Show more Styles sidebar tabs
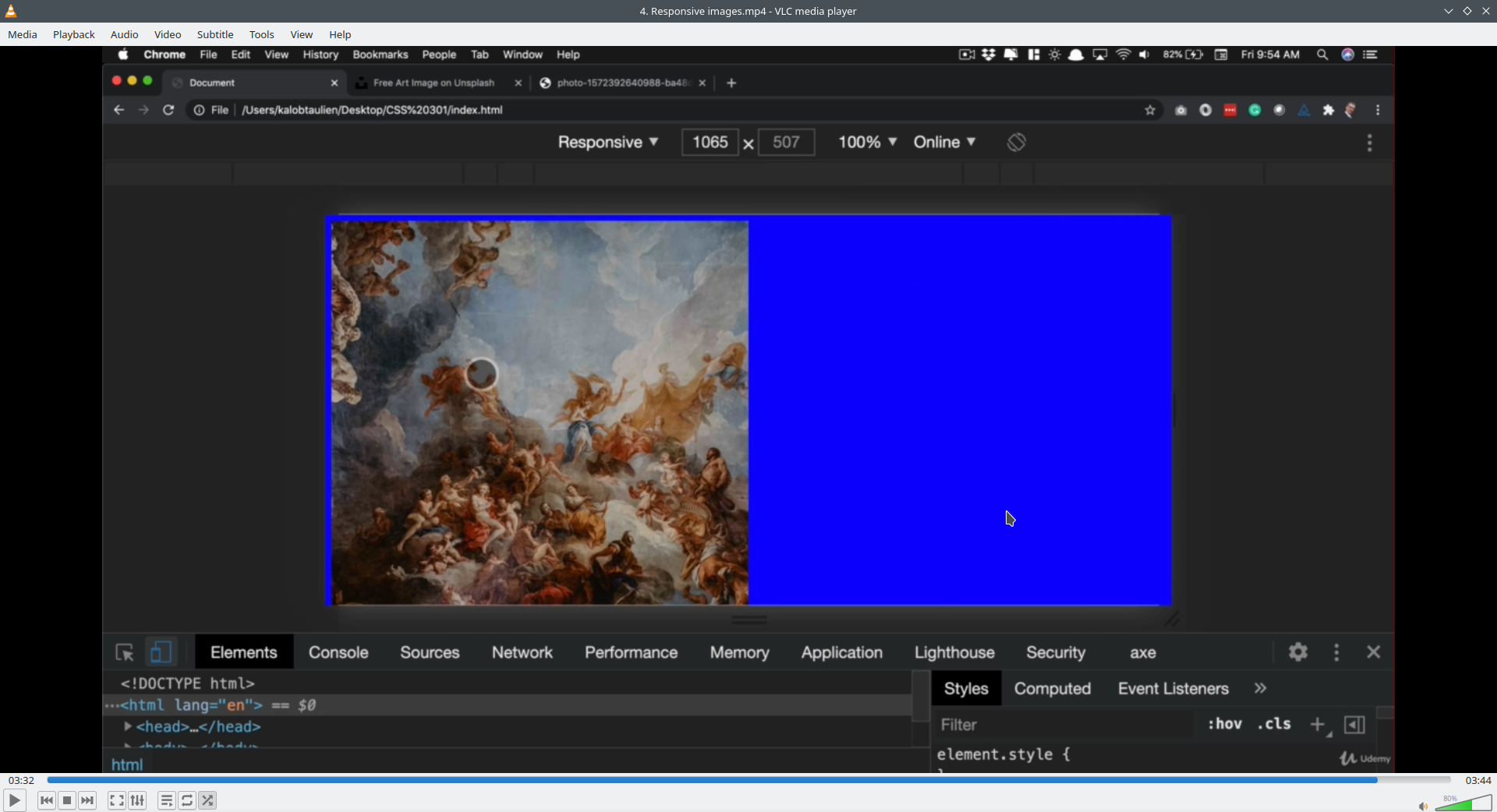Image resolution: width=1497 pixels, height=812 pixels. [1261, 689]
